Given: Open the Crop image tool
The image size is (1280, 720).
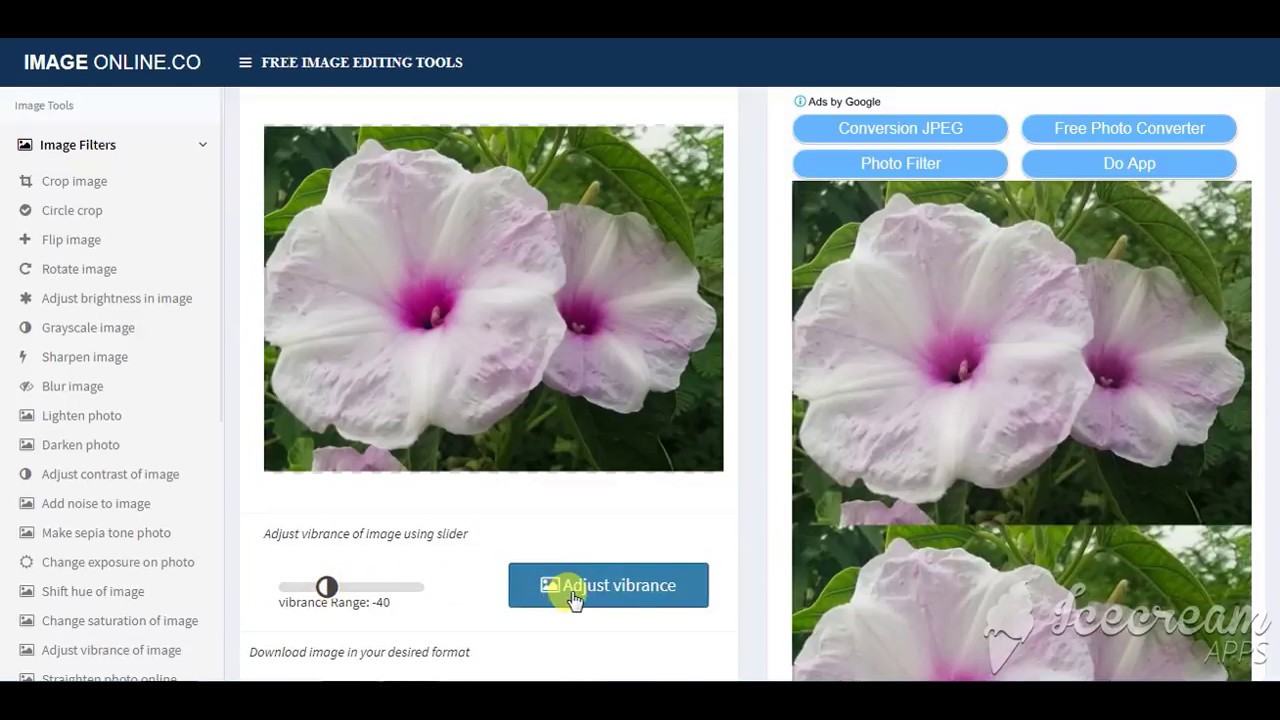Looking at the screenshot, I should coord(74,181).
